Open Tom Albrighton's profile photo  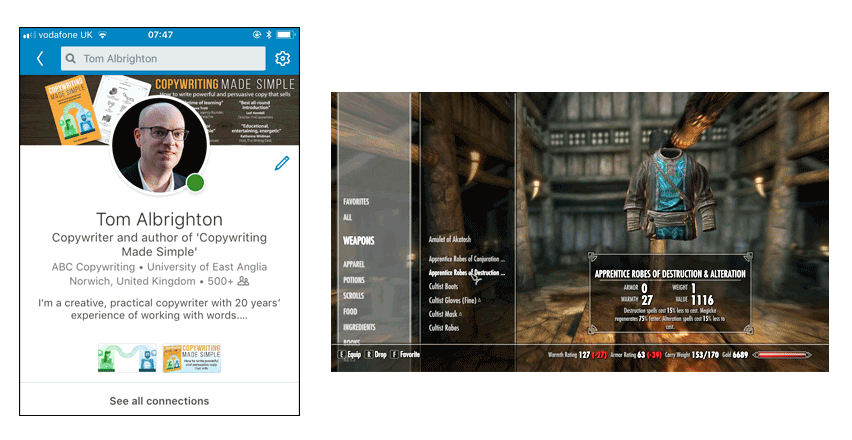159,146
